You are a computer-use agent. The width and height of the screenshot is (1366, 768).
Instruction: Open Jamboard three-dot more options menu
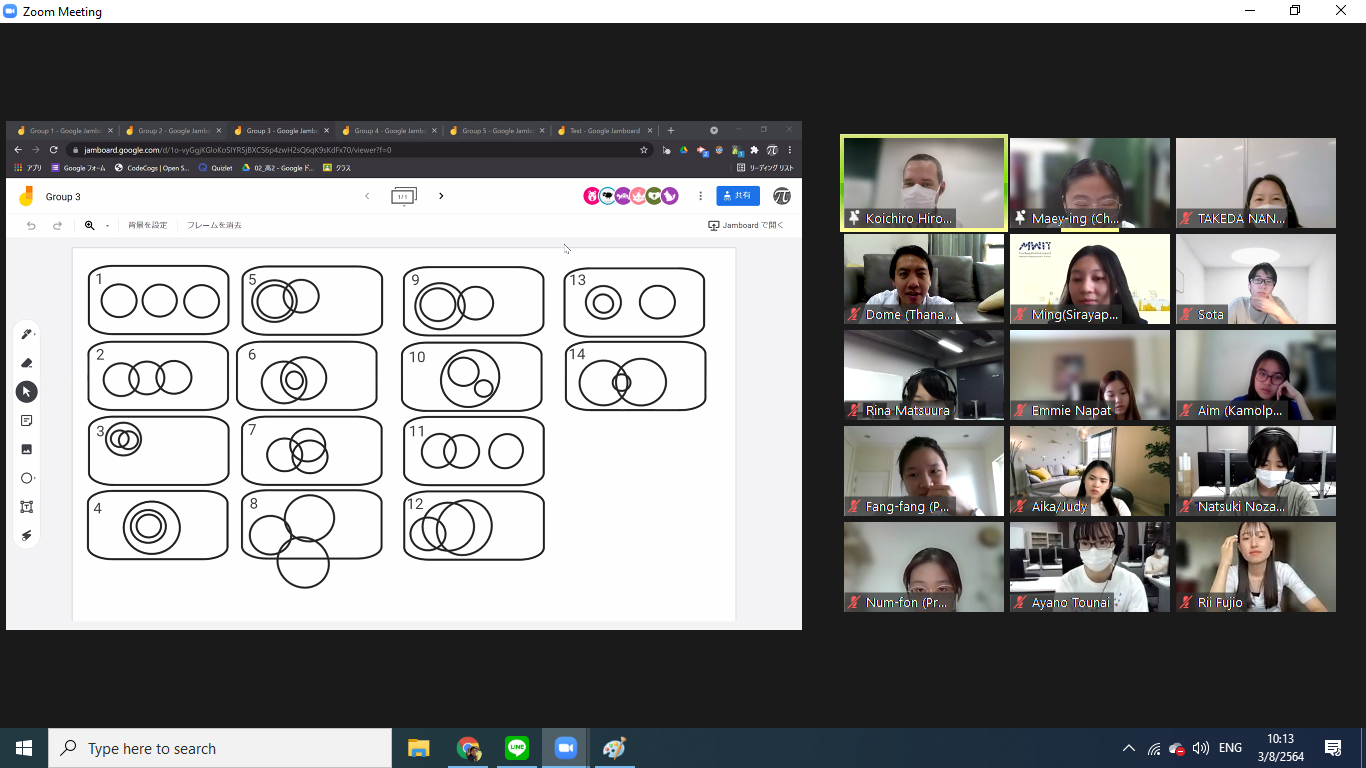click(700, 196)
